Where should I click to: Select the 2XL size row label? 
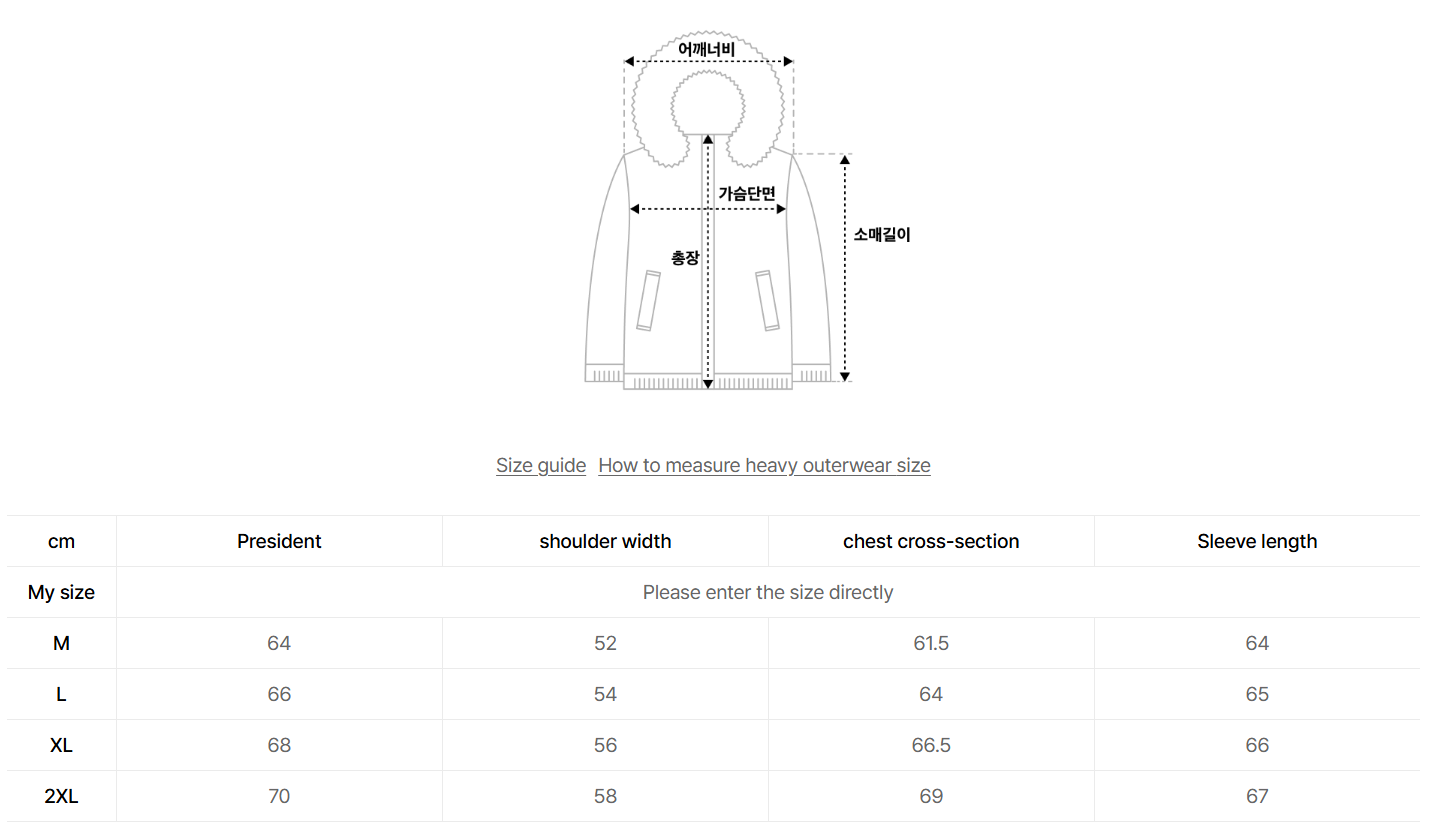(61, 796)
